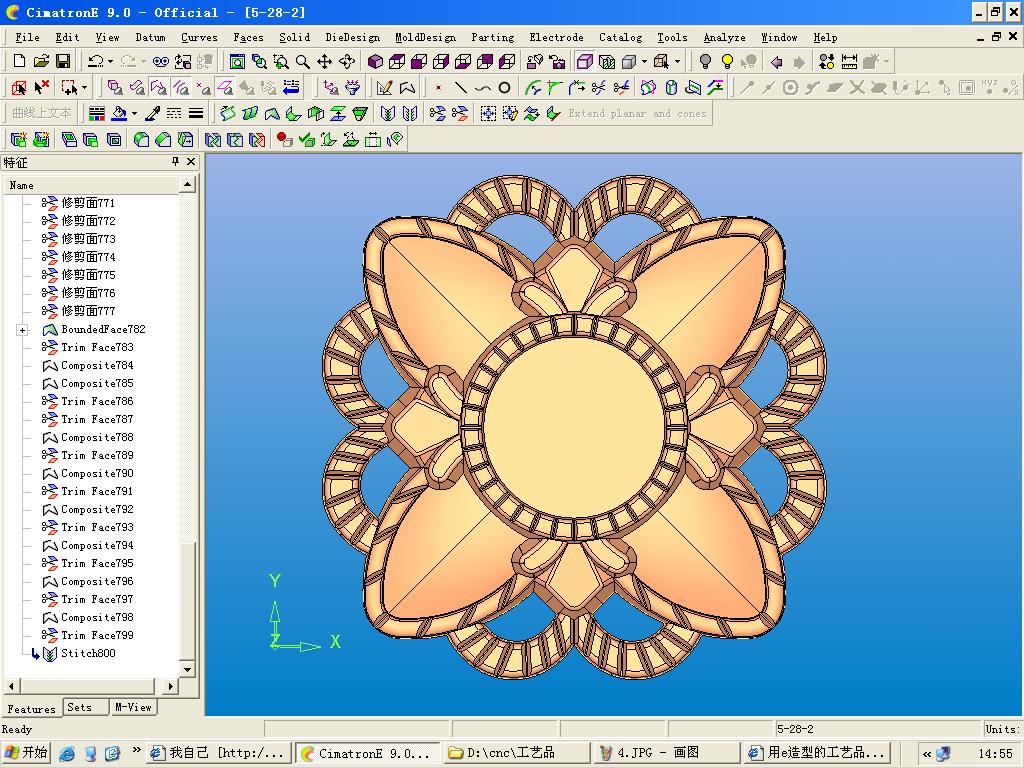Select the Pan view tool
1024x768 pixels.
click(x=325, y=62)
